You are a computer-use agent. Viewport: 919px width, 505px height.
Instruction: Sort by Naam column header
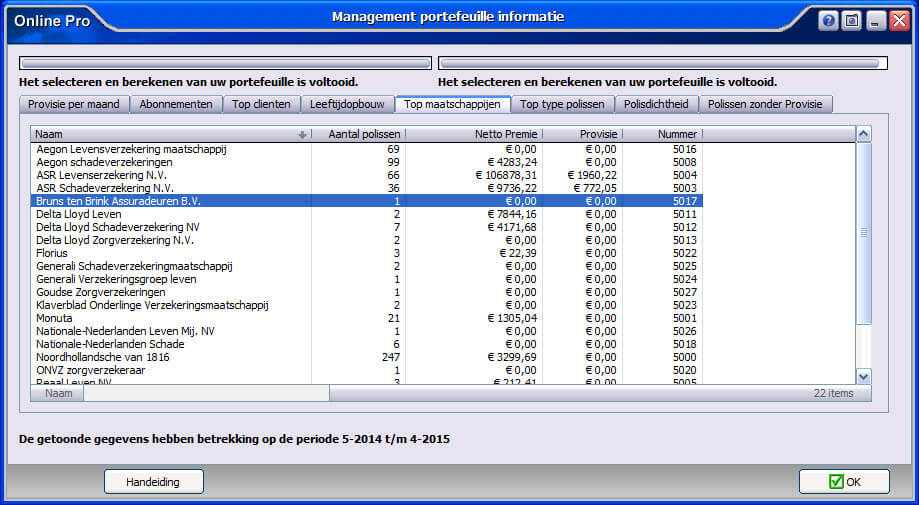[171, 134]
